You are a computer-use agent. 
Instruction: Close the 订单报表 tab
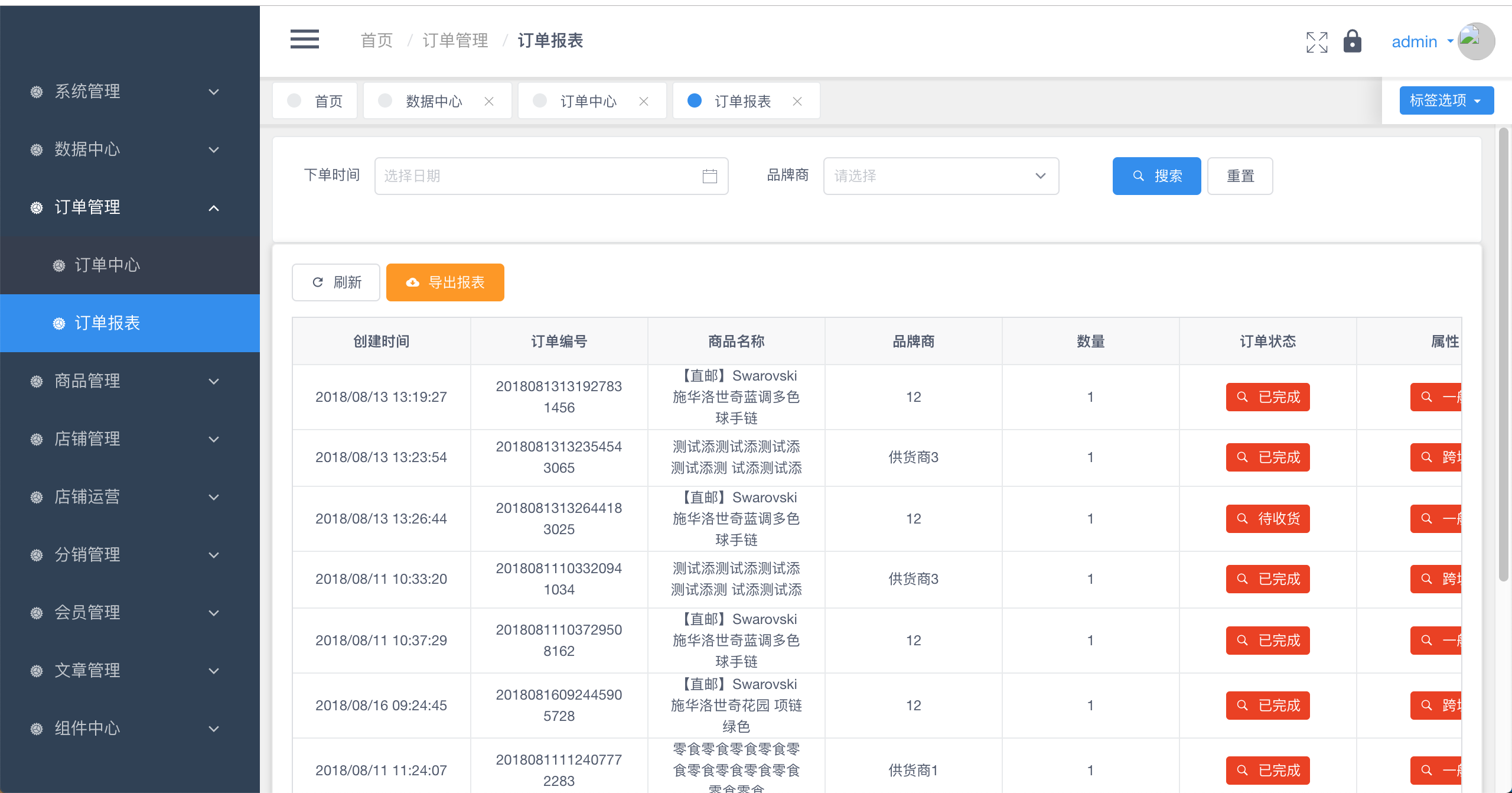pyautogui.click(x=797, y=101)
